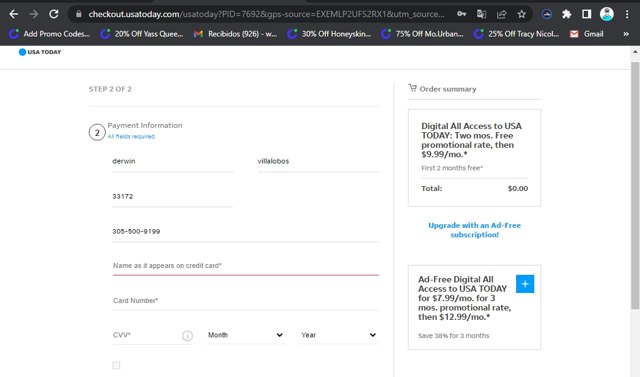Open the expiration Year dropdown
The height and width of the screenshot is (377, 640).
(x=338, y=335)
